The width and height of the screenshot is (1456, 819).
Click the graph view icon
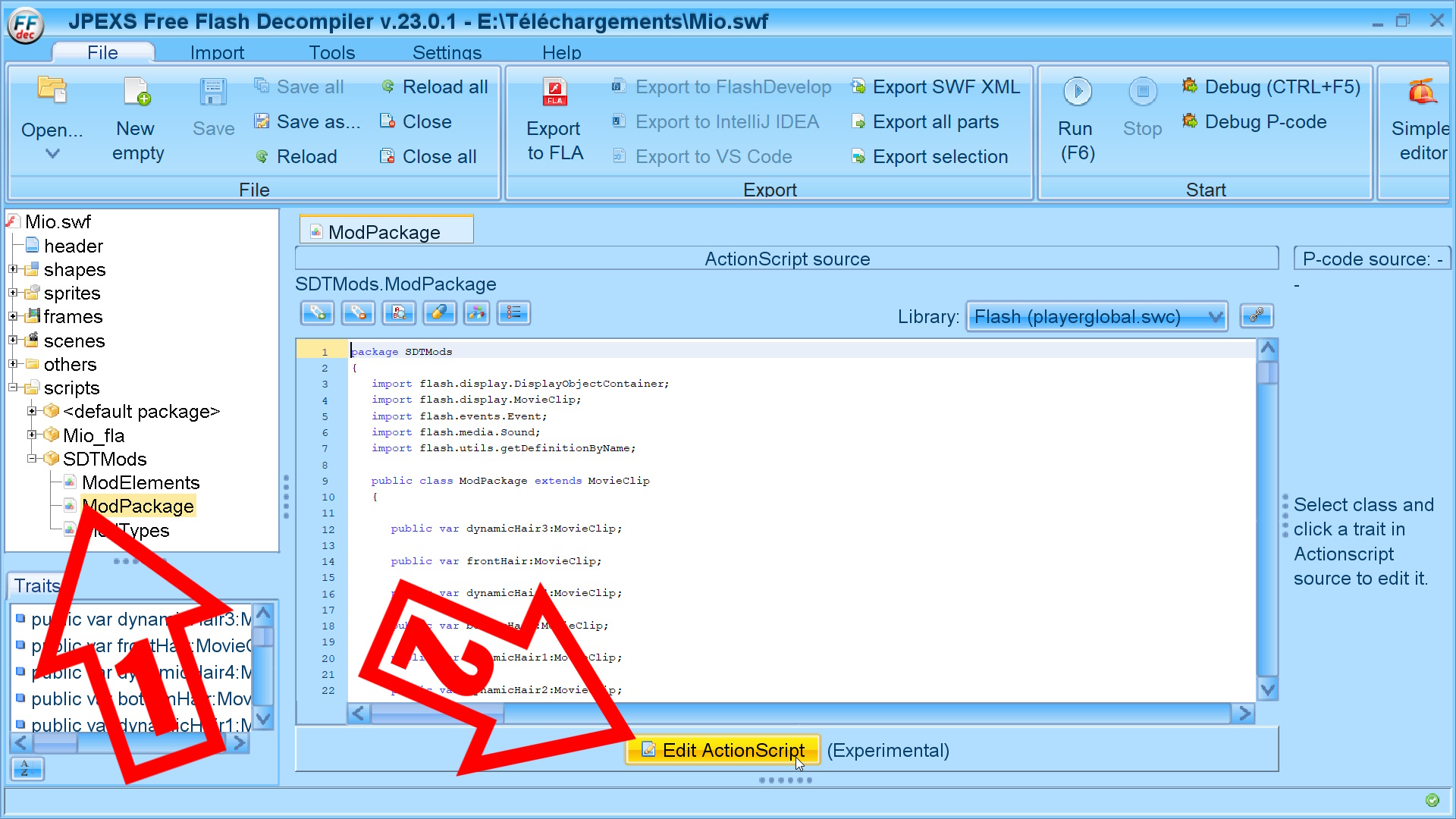(477, 313)
